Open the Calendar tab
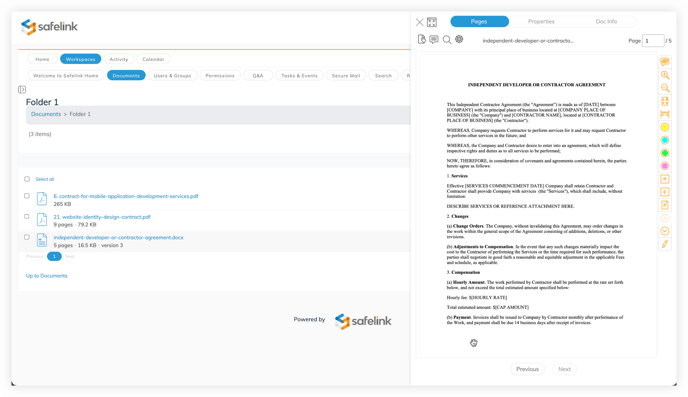The height and width of the screenshot is (397, 688). 153,59
